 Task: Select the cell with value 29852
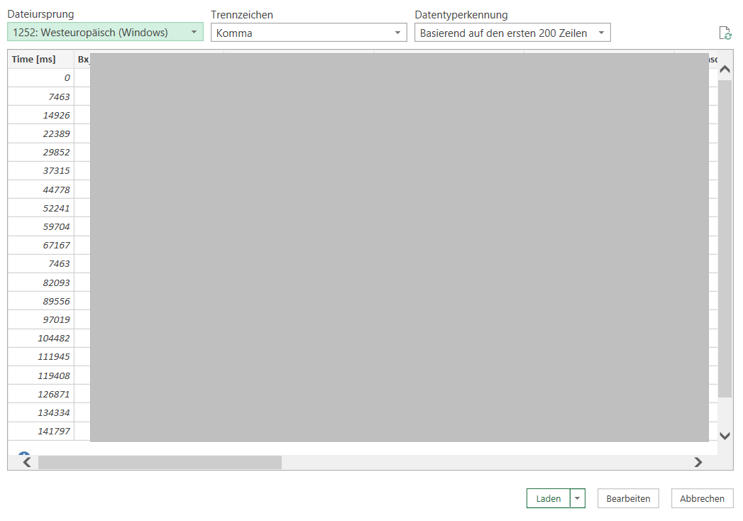point(41,152)
